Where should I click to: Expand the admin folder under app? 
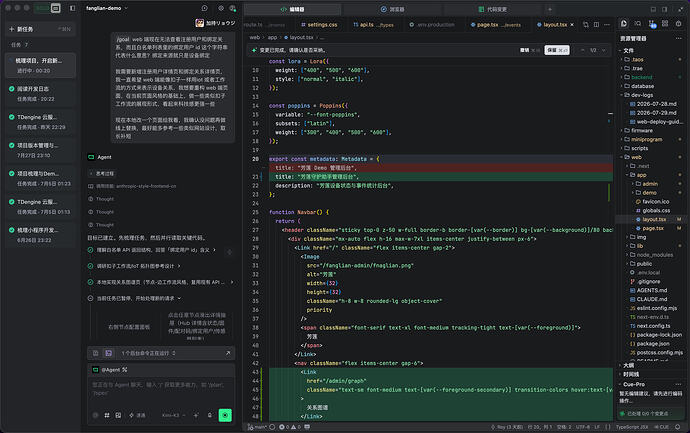coord(650,184)
